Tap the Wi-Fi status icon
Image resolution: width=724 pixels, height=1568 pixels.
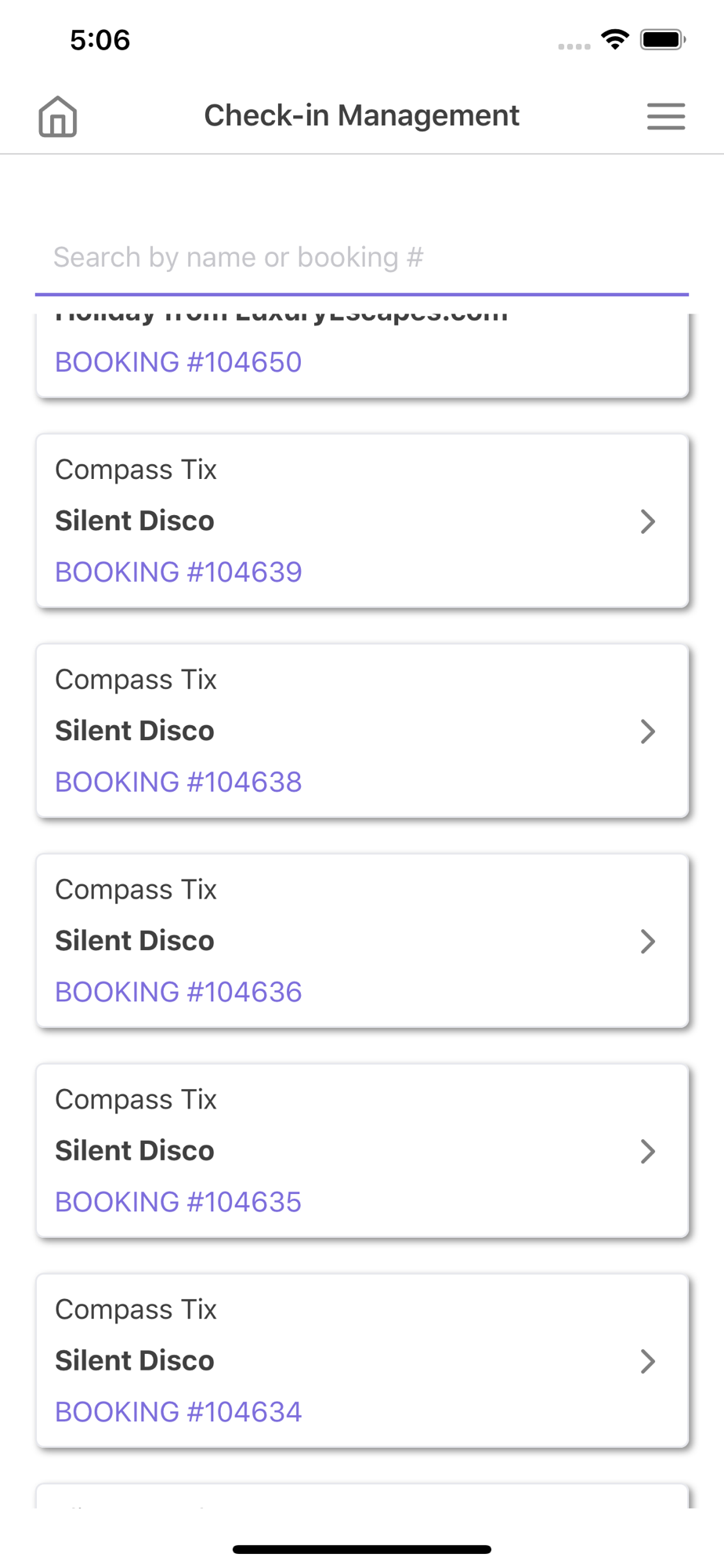tap(615, 39)
